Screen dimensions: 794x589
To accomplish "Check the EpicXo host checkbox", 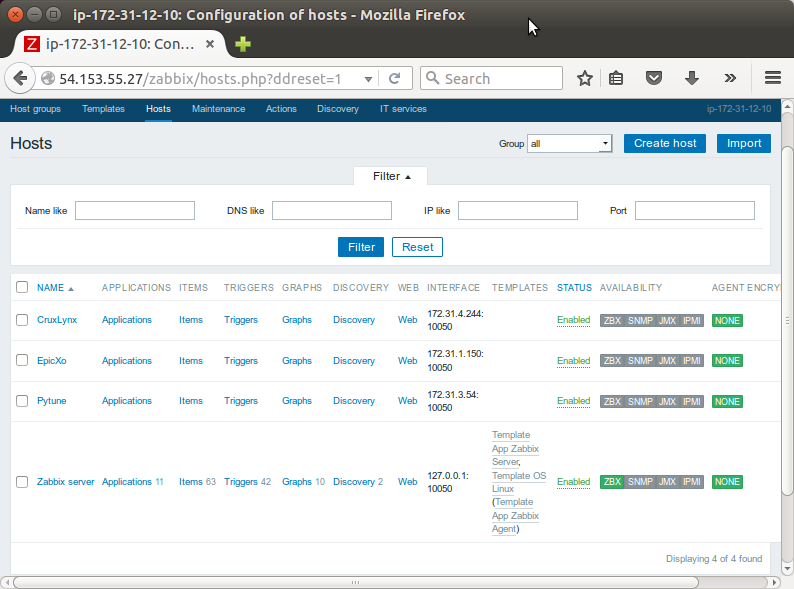I will 22,360.
